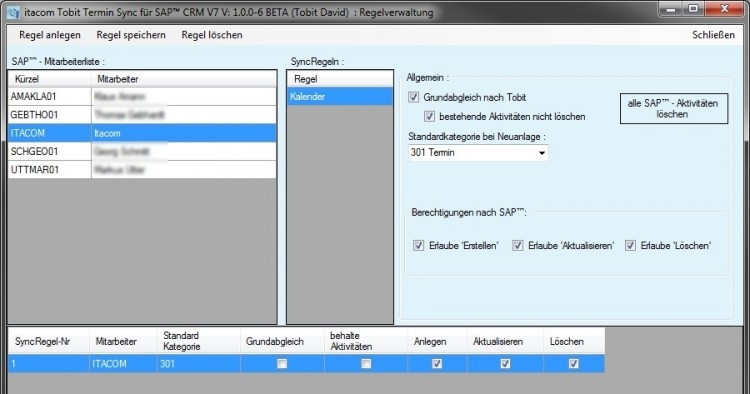Select employee row SCHGEO01
The height and width of the screenshot is (394, 750).
[142, 152]
